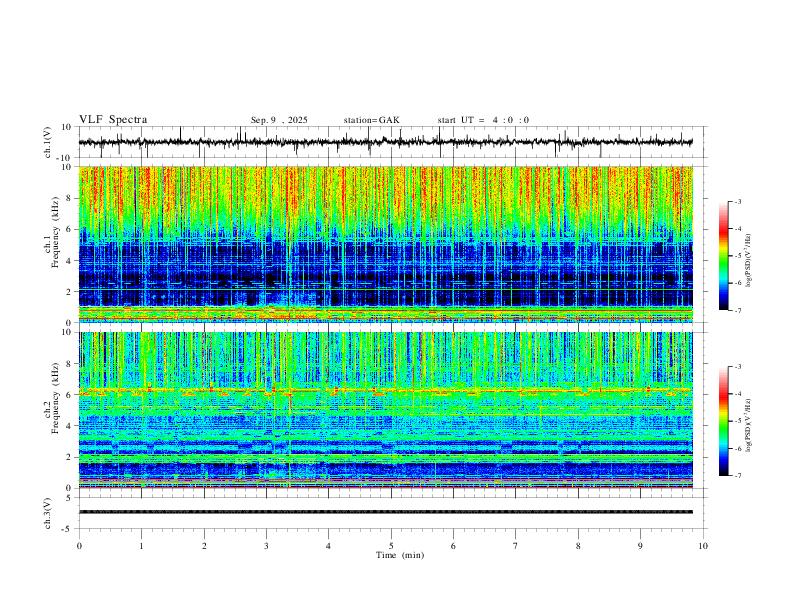Click the ch.3 black flat voltage trace
Image resolution: width=792 pixels, height=612 pixels.
[x=386, y=512]
